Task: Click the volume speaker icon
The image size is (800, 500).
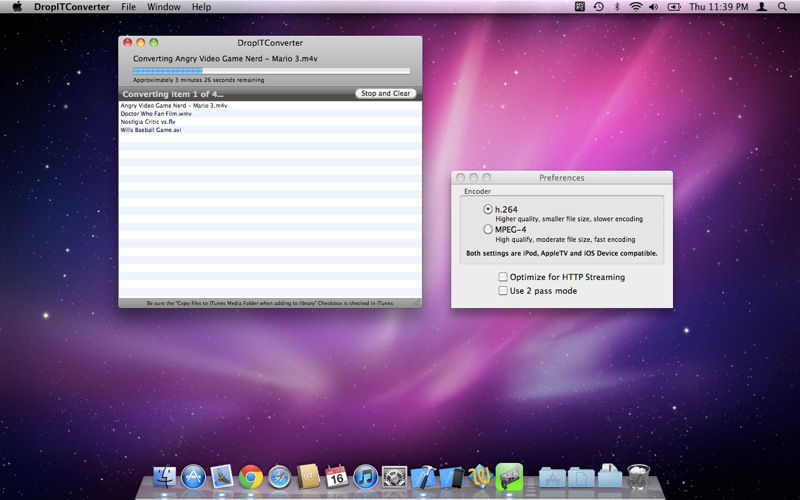Action: [x=654, y=7]
